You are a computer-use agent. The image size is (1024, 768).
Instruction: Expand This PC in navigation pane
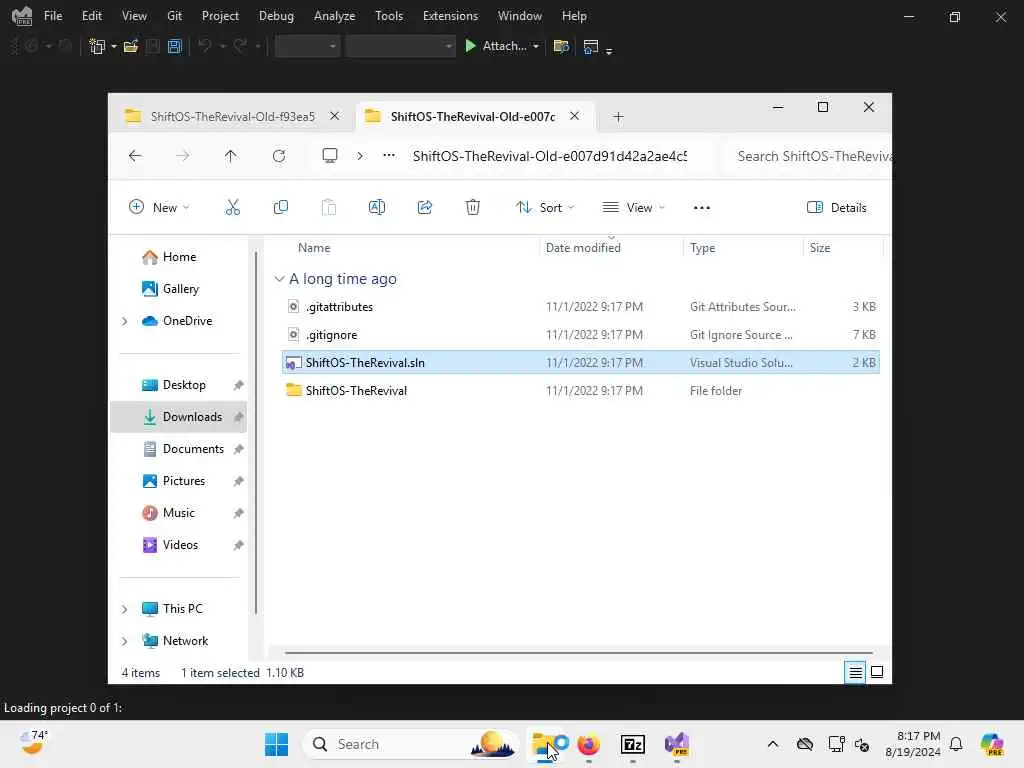click(125, 609)
